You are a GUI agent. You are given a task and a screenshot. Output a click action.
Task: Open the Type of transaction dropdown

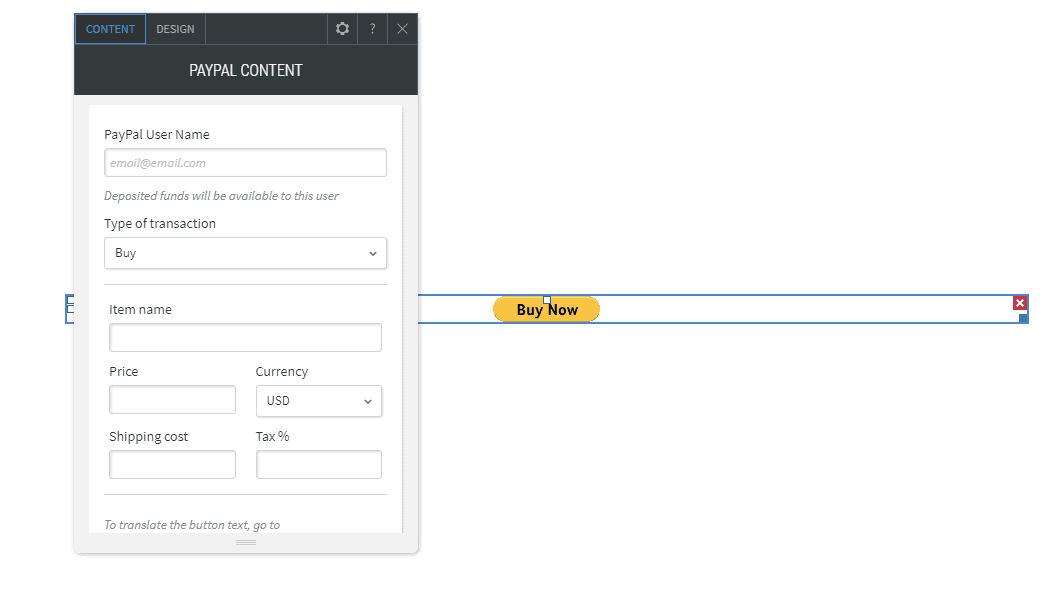point(246,253)
